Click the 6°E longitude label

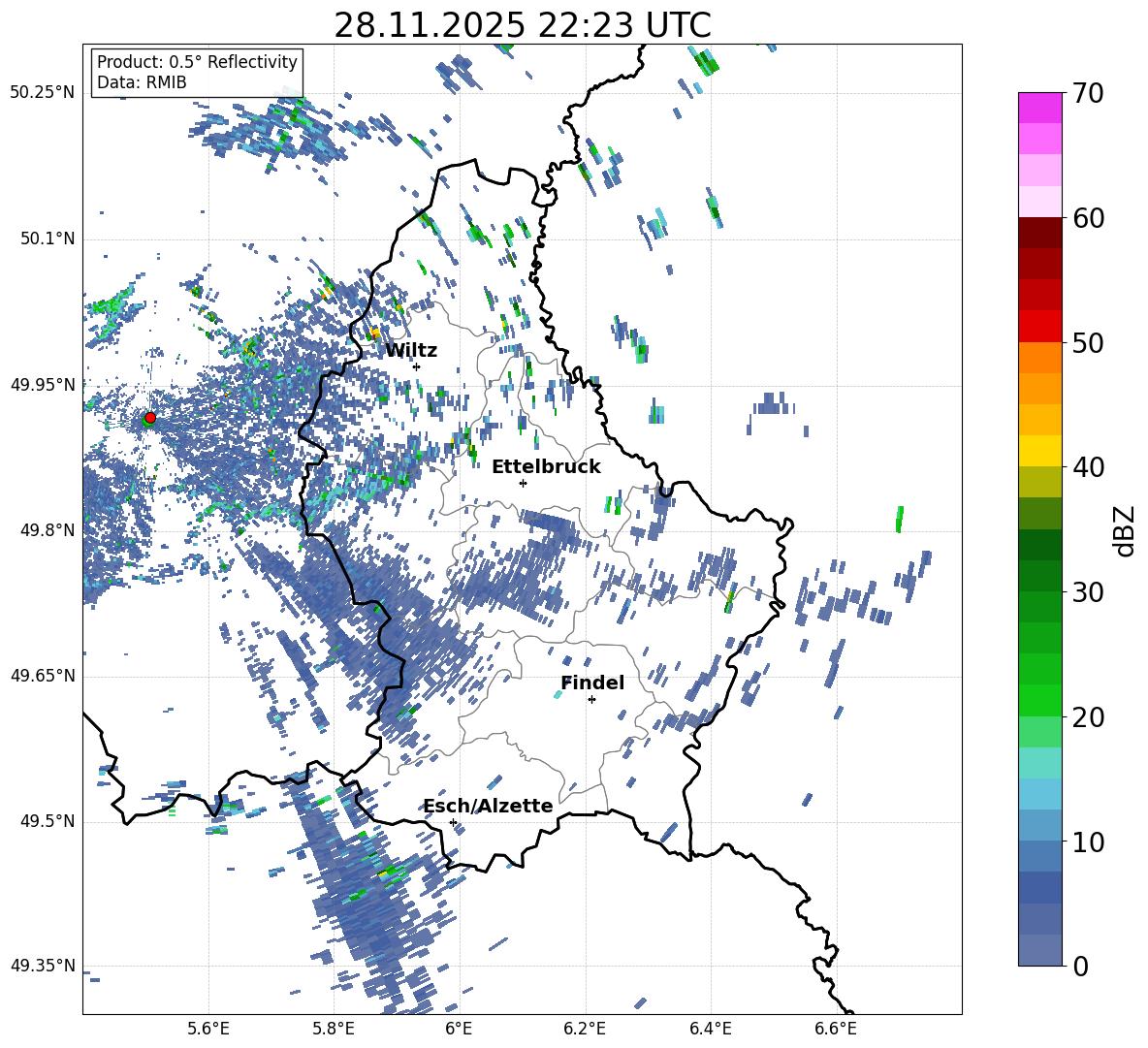[459, 1029]
